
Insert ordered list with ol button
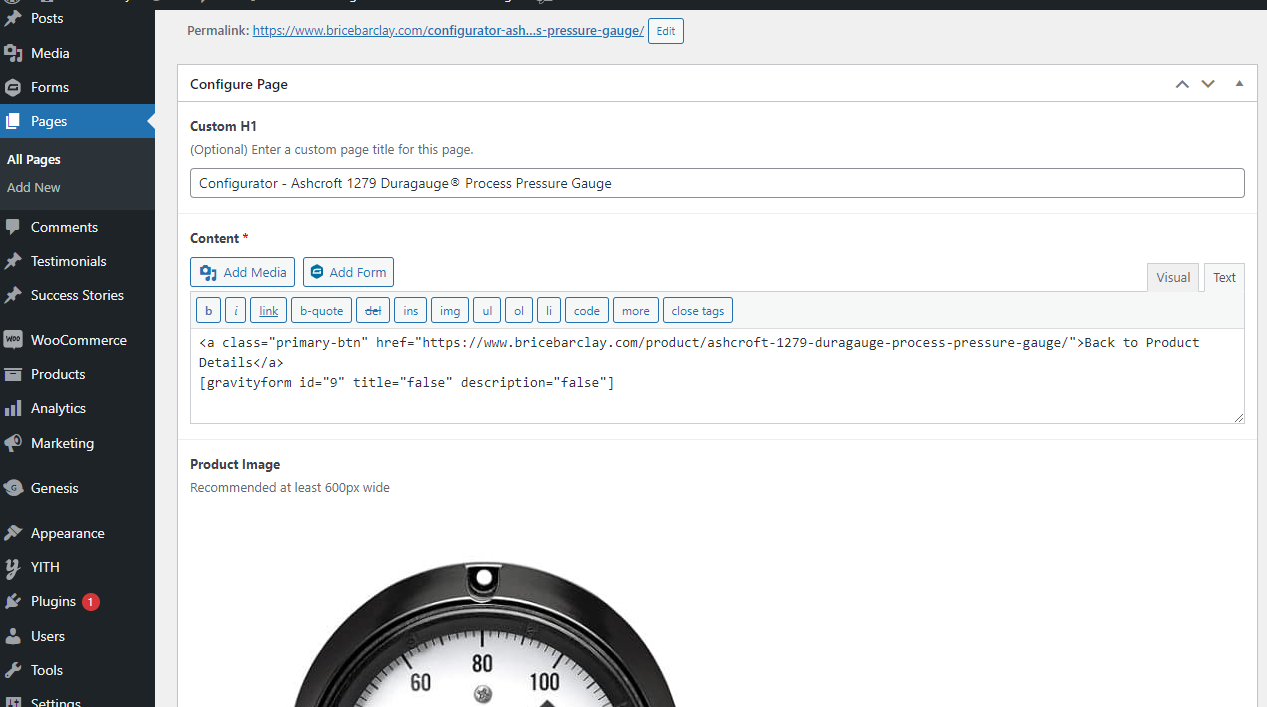pyautogui.click(x=519, y=311)
